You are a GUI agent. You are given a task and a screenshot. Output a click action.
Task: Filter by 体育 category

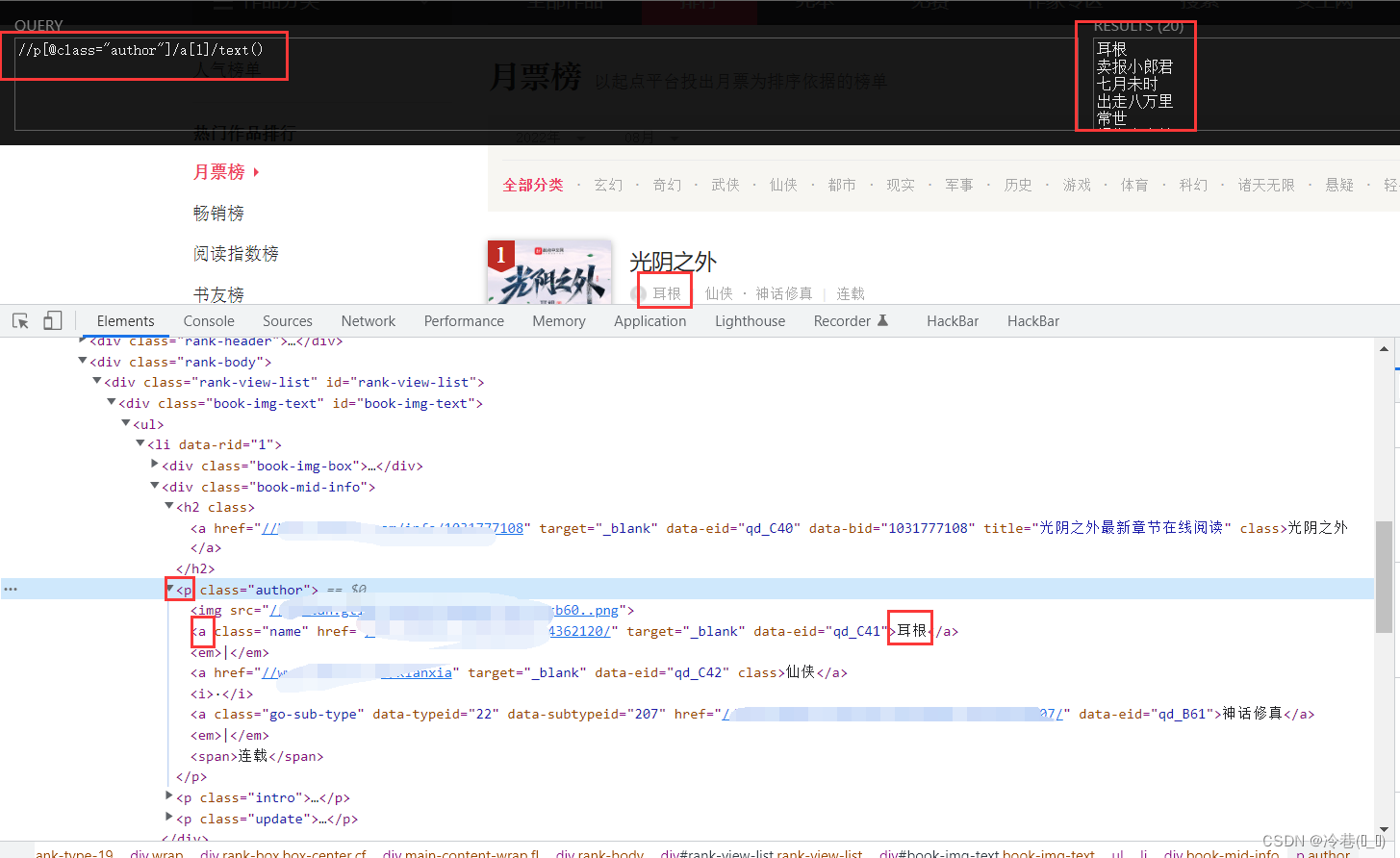click(1134, 185)
